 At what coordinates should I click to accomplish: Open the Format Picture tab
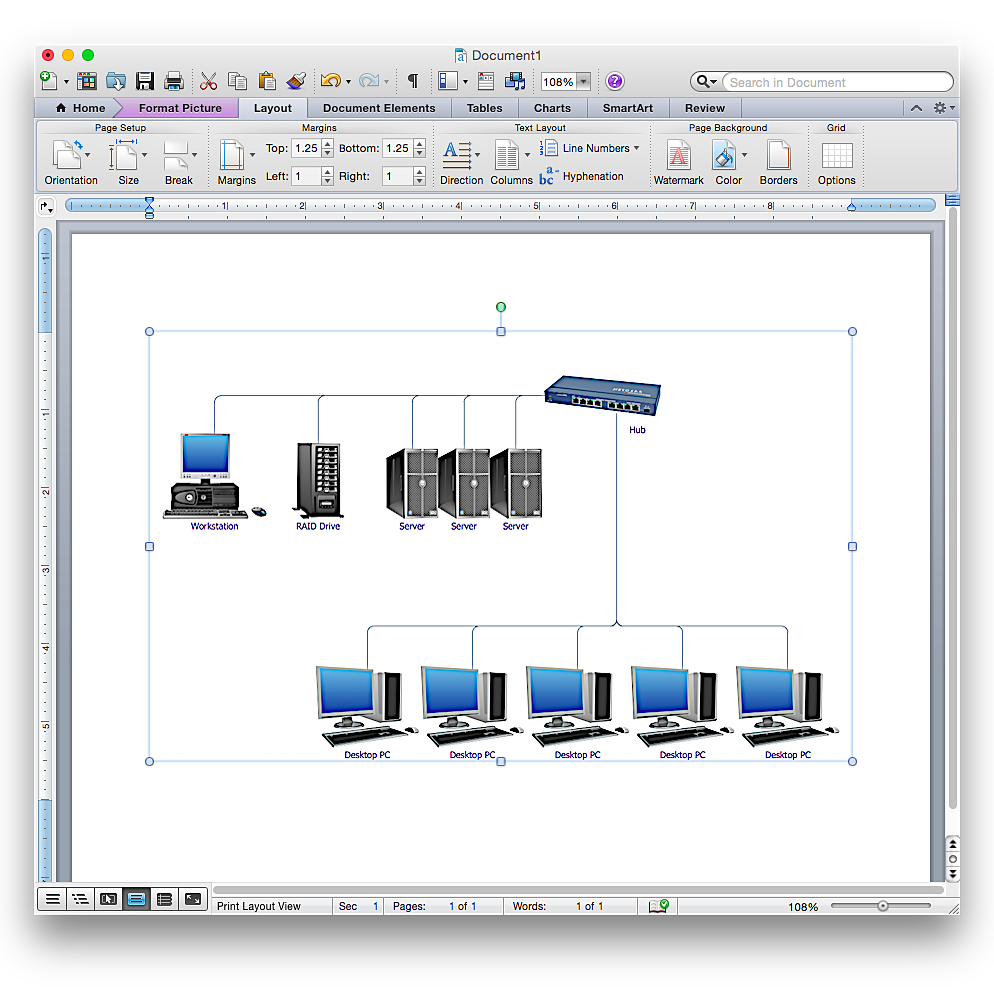coord(180,108)
